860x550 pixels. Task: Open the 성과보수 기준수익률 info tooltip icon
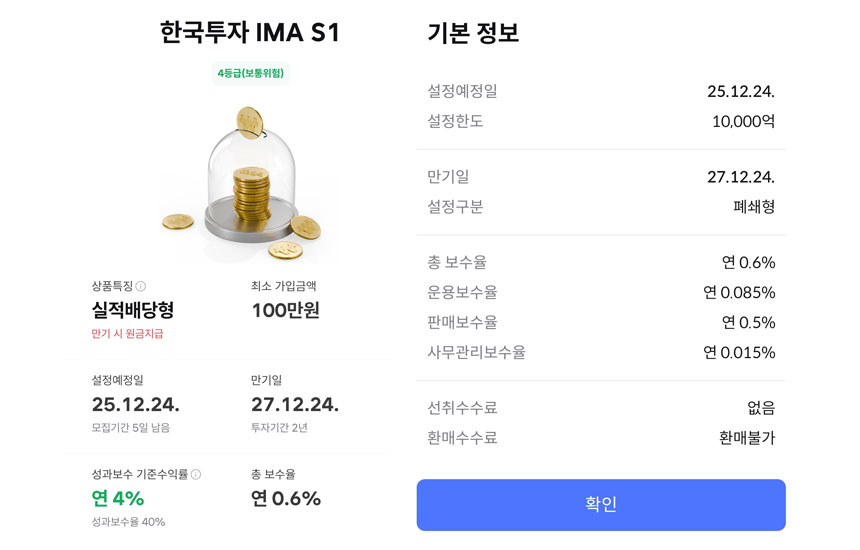click(x=196, y=475)
